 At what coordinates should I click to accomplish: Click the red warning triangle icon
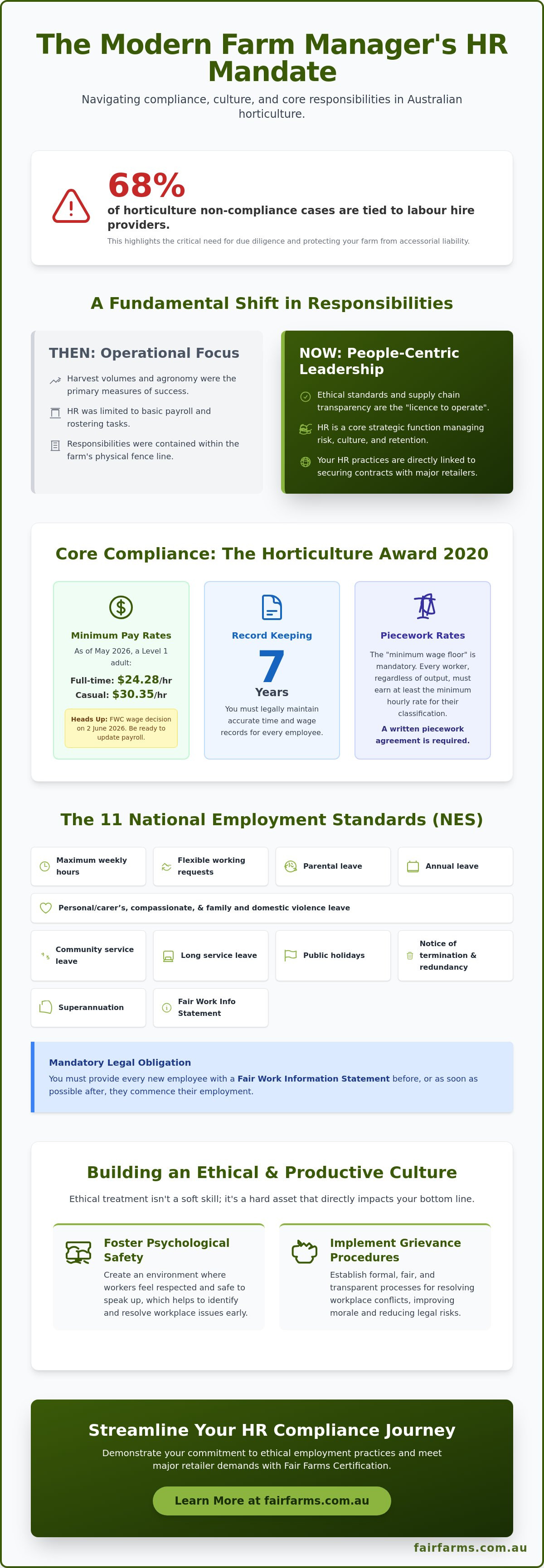[x=71, y=207]
